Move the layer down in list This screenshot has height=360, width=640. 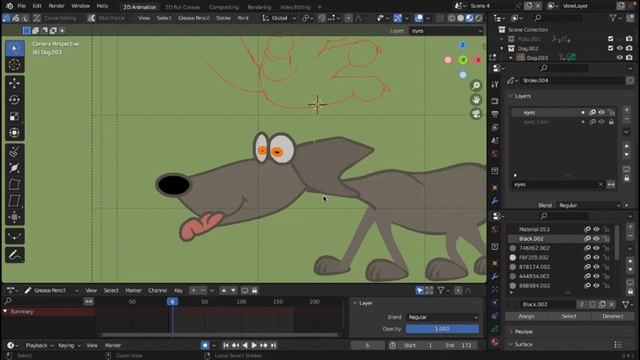click(627, 155)
